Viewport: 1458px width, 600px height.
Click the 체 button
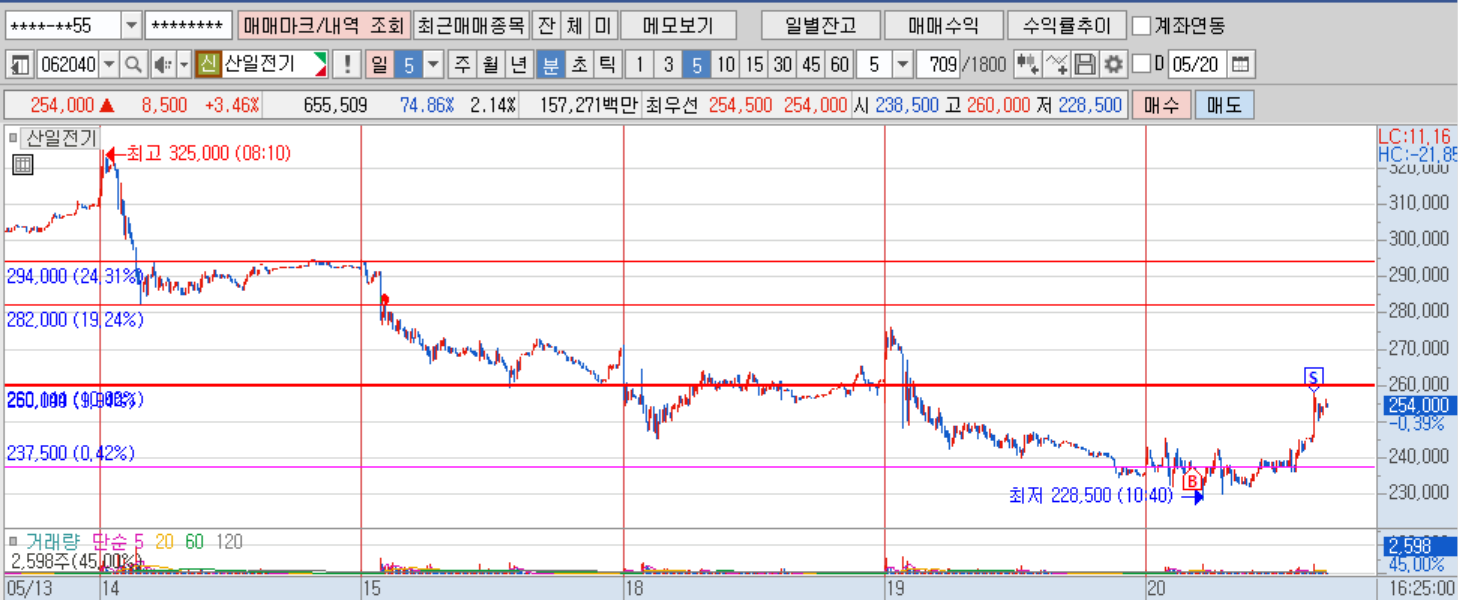coord(573,25)
